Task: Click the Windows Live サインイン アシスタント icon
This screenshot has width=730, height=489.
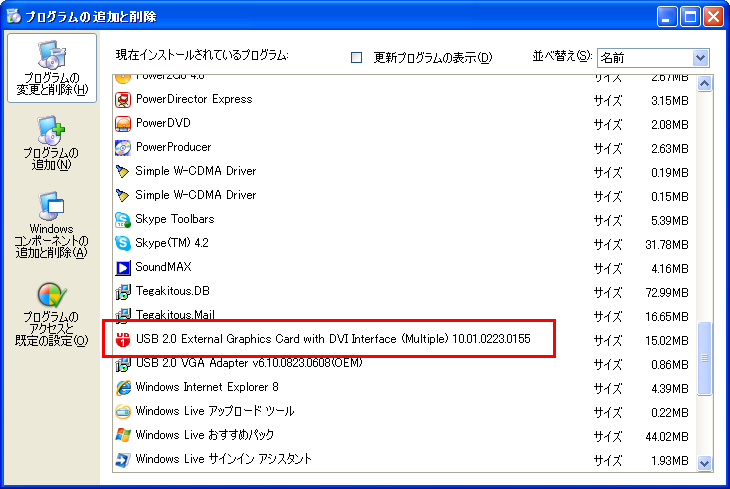Action: point(123,460)
